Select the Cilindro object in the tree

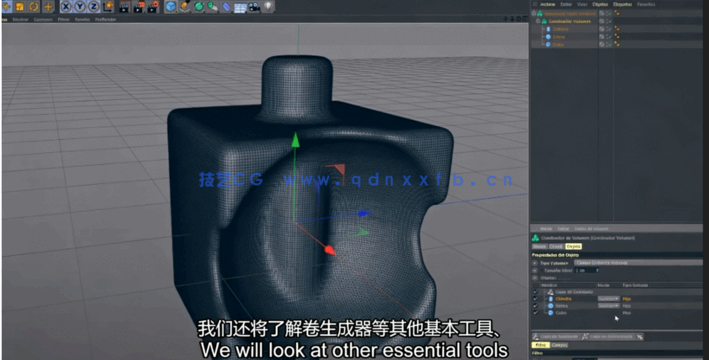click(561, 29)
